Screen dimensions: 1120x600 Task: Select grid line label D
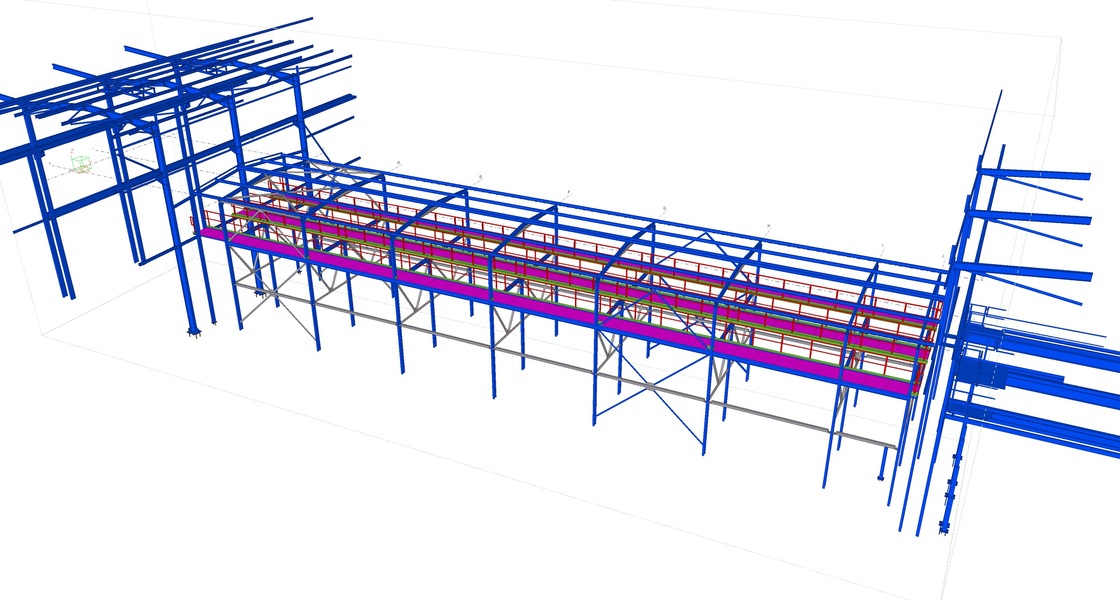[398, 161]
